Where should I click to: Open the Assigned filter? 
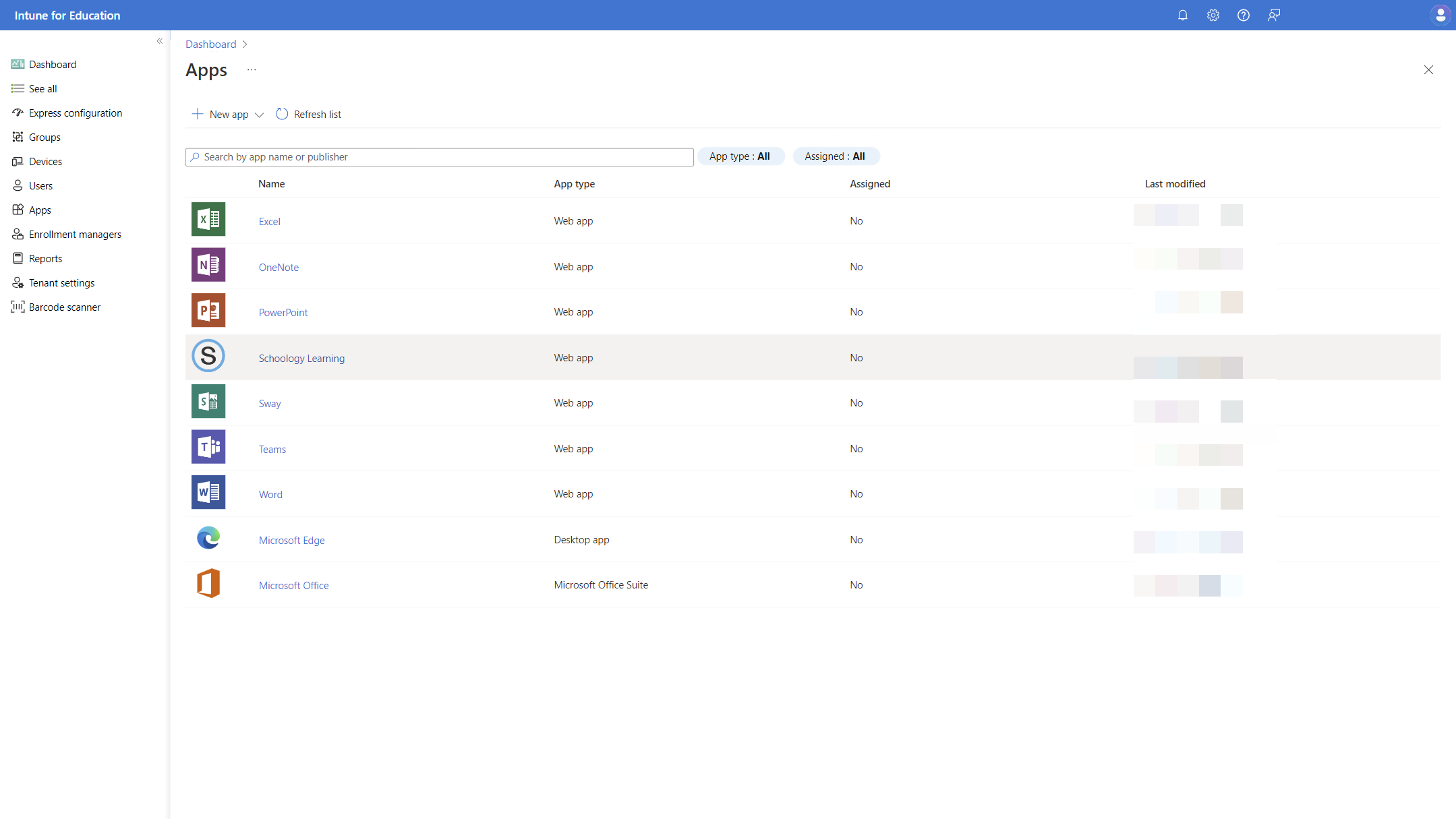click(x=835, y=156)
